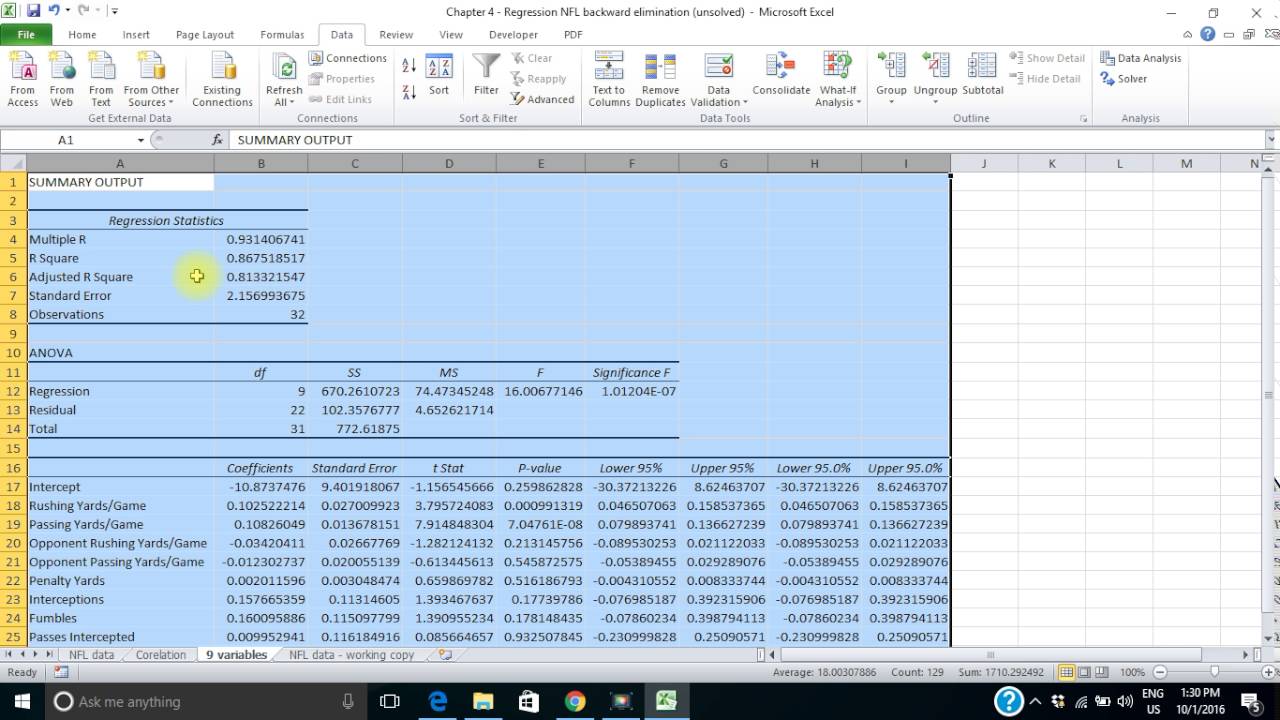Move the zoom slider handle
The width and height of the screenshot is (1280, 720).
coord(1214,672)
